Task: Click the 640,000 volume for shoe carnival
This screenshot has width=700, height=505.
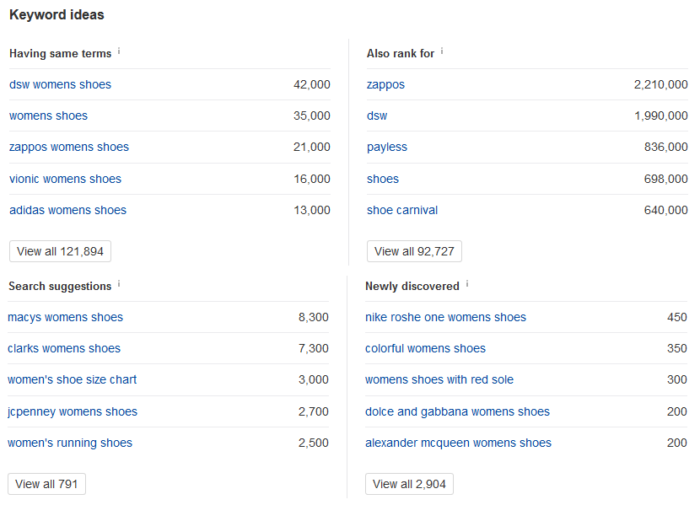Action: click(666, 210)
